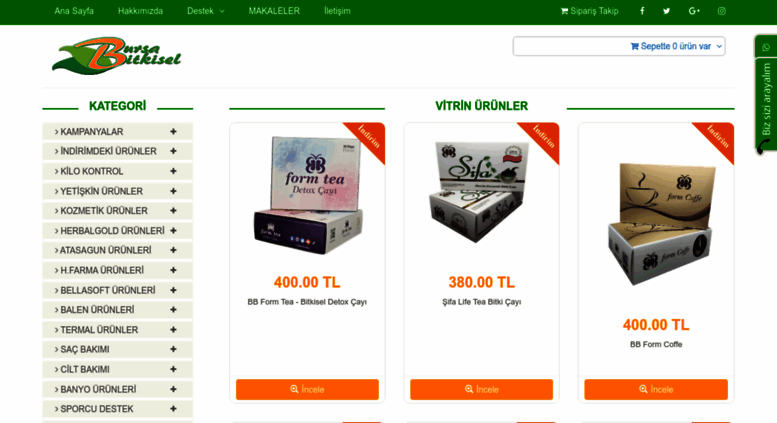This screenshot has width=777, height=423.
Task: Open the Sepette 0 ürün var dropdown
Action: point(619,46)
